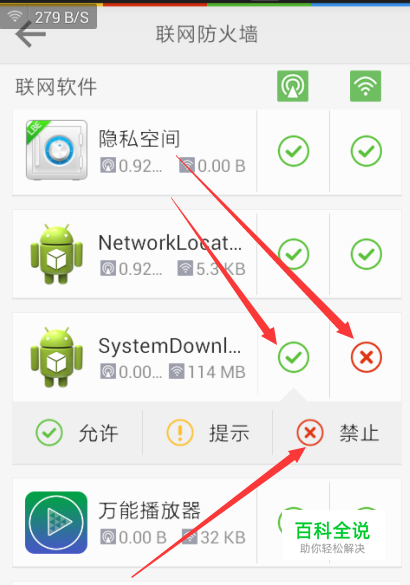This screenshot has width=410, height=585.
Task: Tap the back arrow icon
Action: coord(31,34)
